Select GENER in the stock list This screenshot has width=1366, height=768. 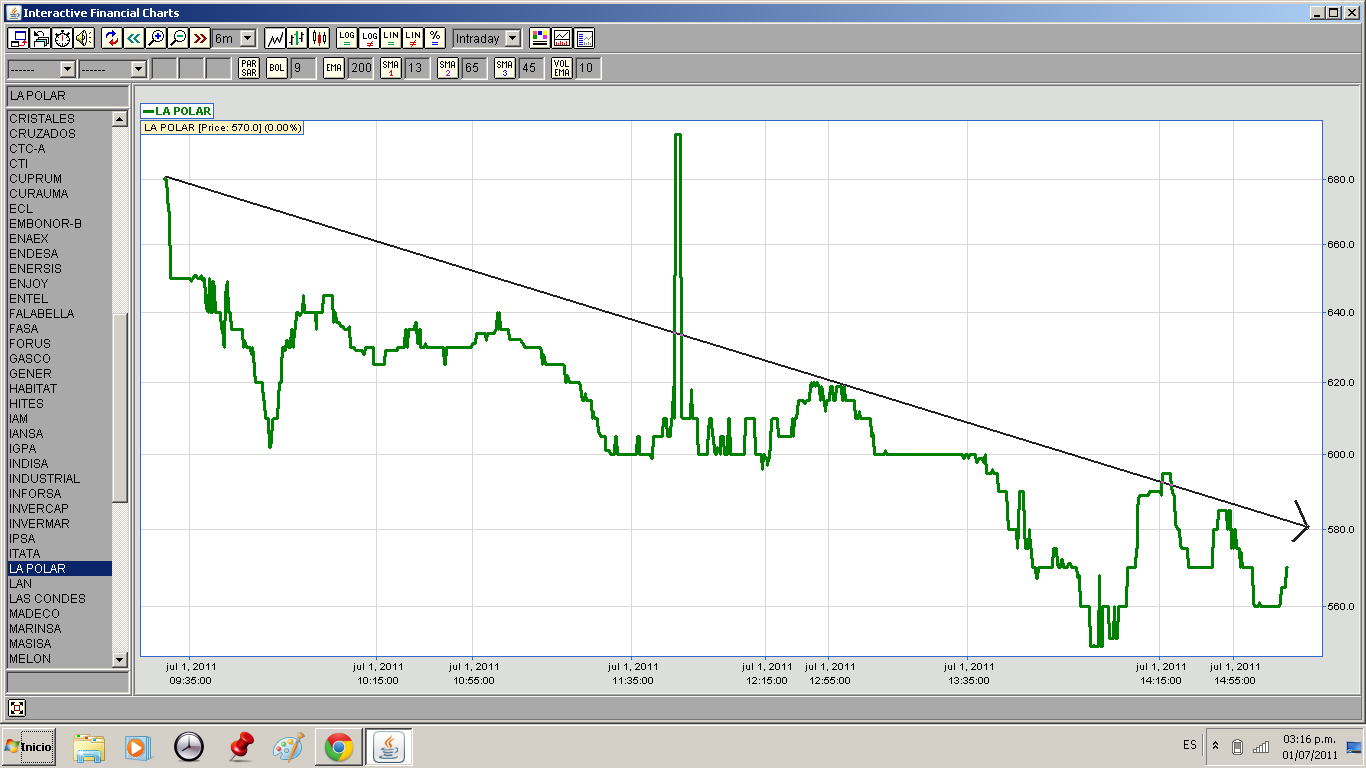coord(59,374)
